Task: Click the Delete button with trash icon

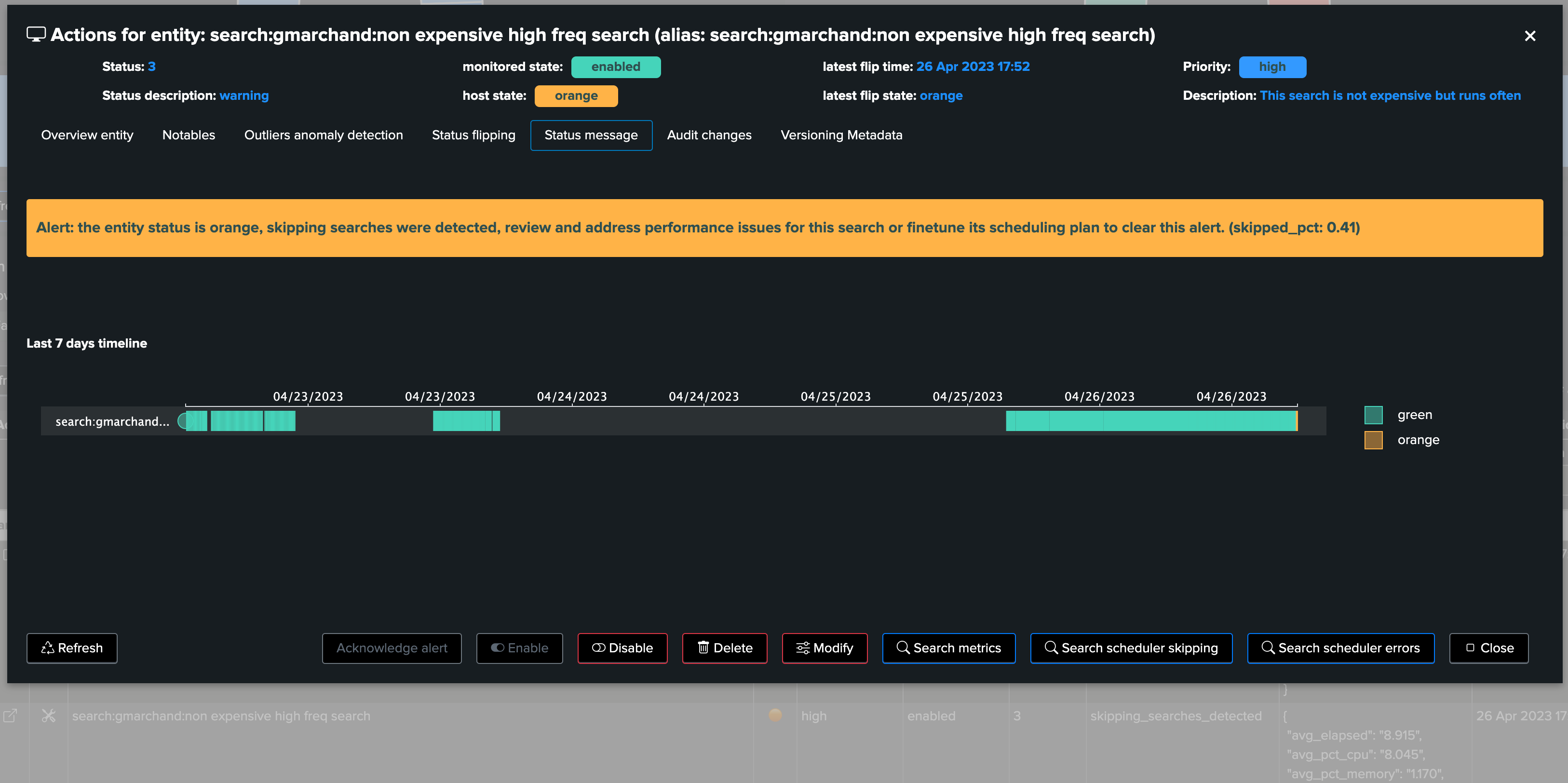Action: click(724, 648)
